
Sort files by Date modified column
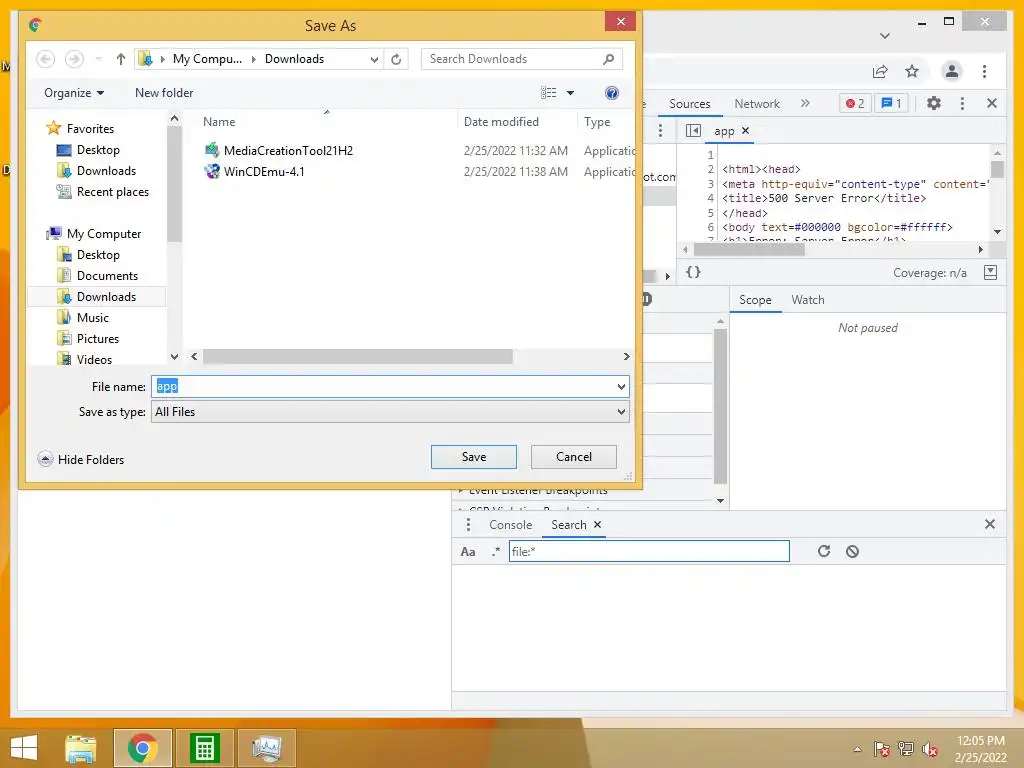point(501,121)
